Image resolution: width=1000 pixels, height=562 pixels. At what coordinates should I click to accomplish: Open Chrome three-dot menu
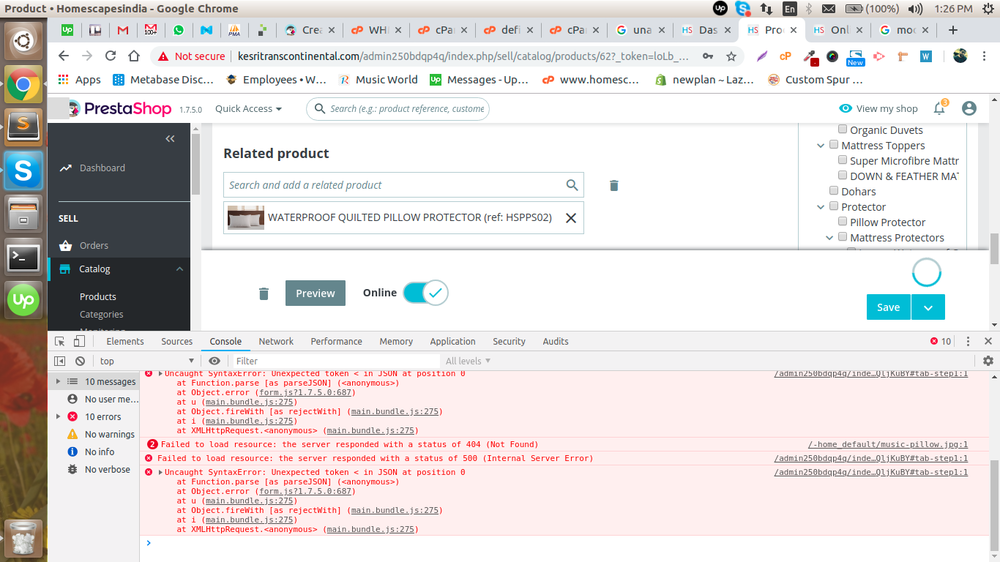click(x=984, y=56)
